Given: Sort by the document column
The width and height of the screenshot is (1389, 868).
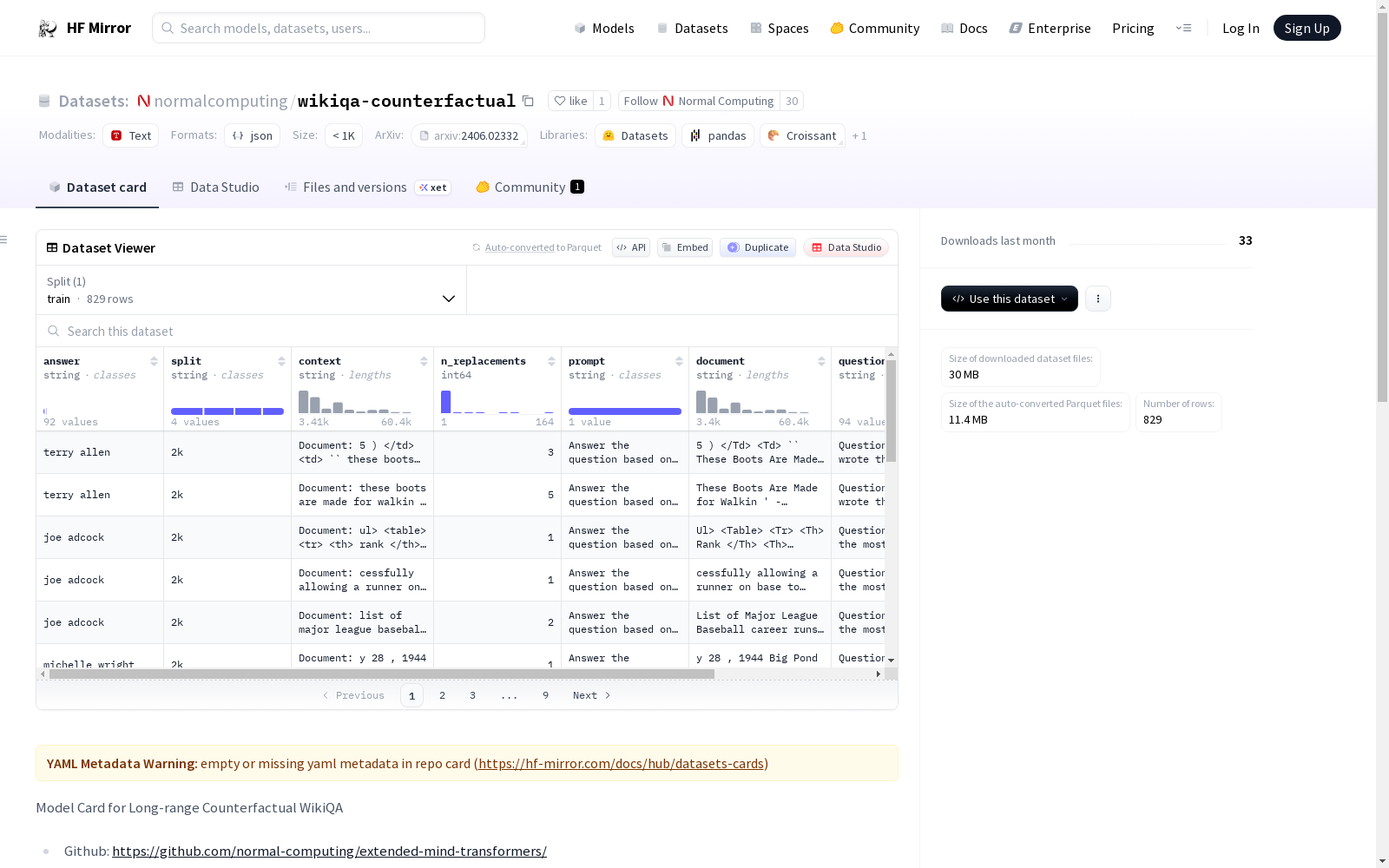Looking at the screenshot, I should [821, 361].
